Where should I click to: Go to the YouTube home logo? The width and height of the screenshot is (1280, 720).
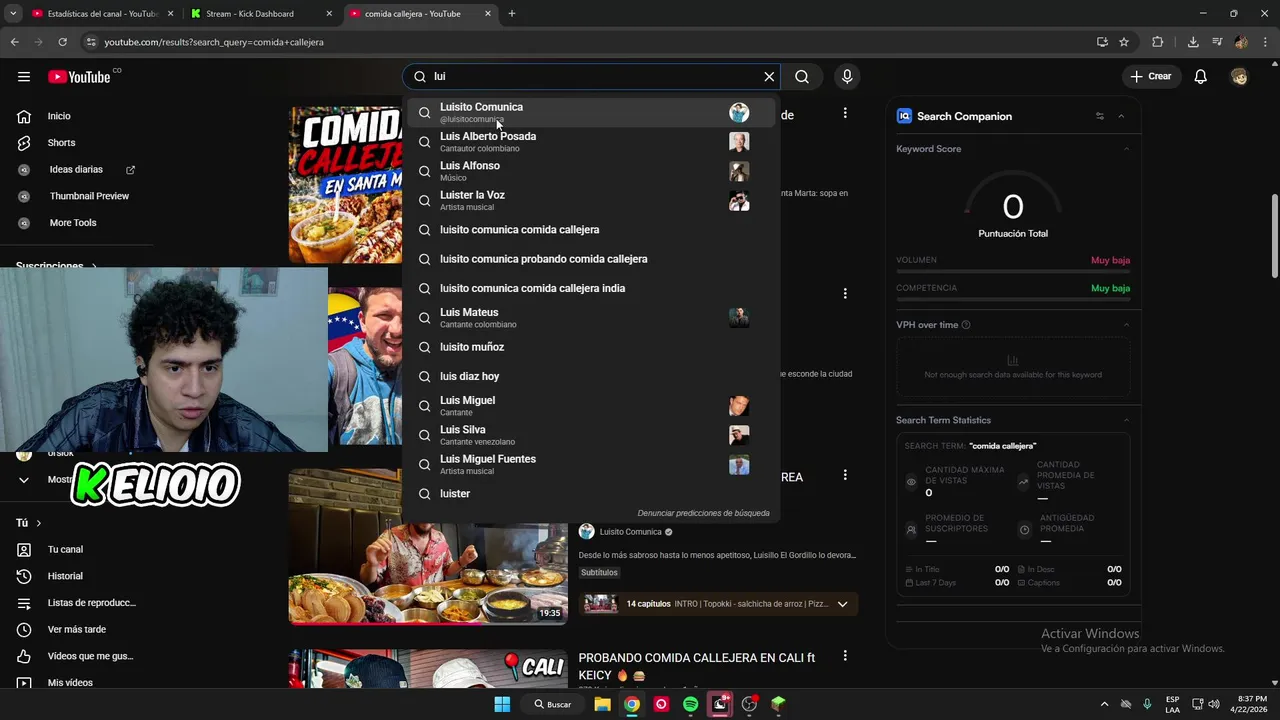pyautogui.click(x=79, y=76)
